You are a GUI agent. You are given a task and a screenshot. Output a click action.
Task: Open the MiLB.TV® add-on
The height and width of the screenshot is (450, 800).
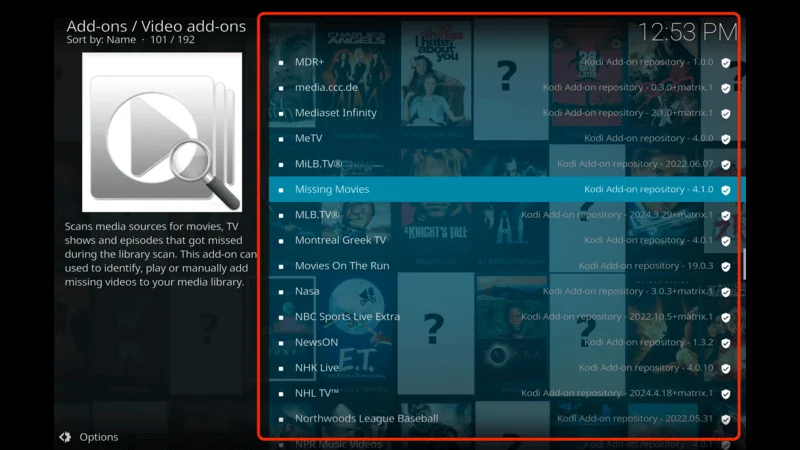507,164
